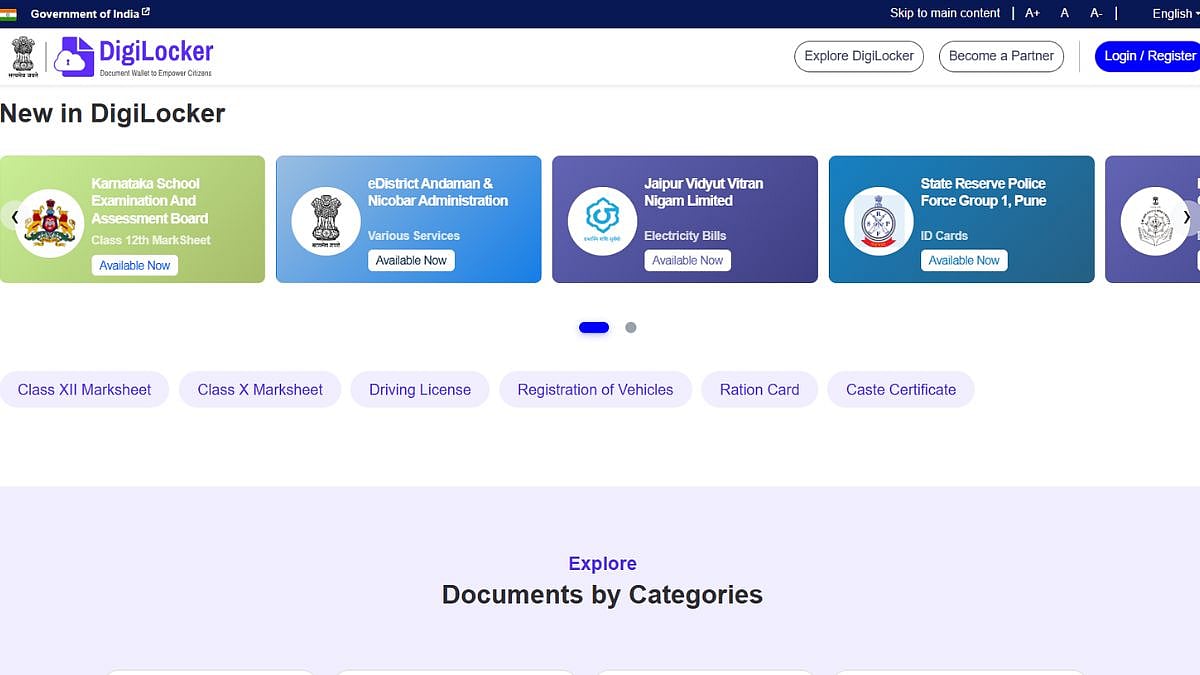
Task: Open the Karnataka School Examination Board logo
Action: coord(50,222)
